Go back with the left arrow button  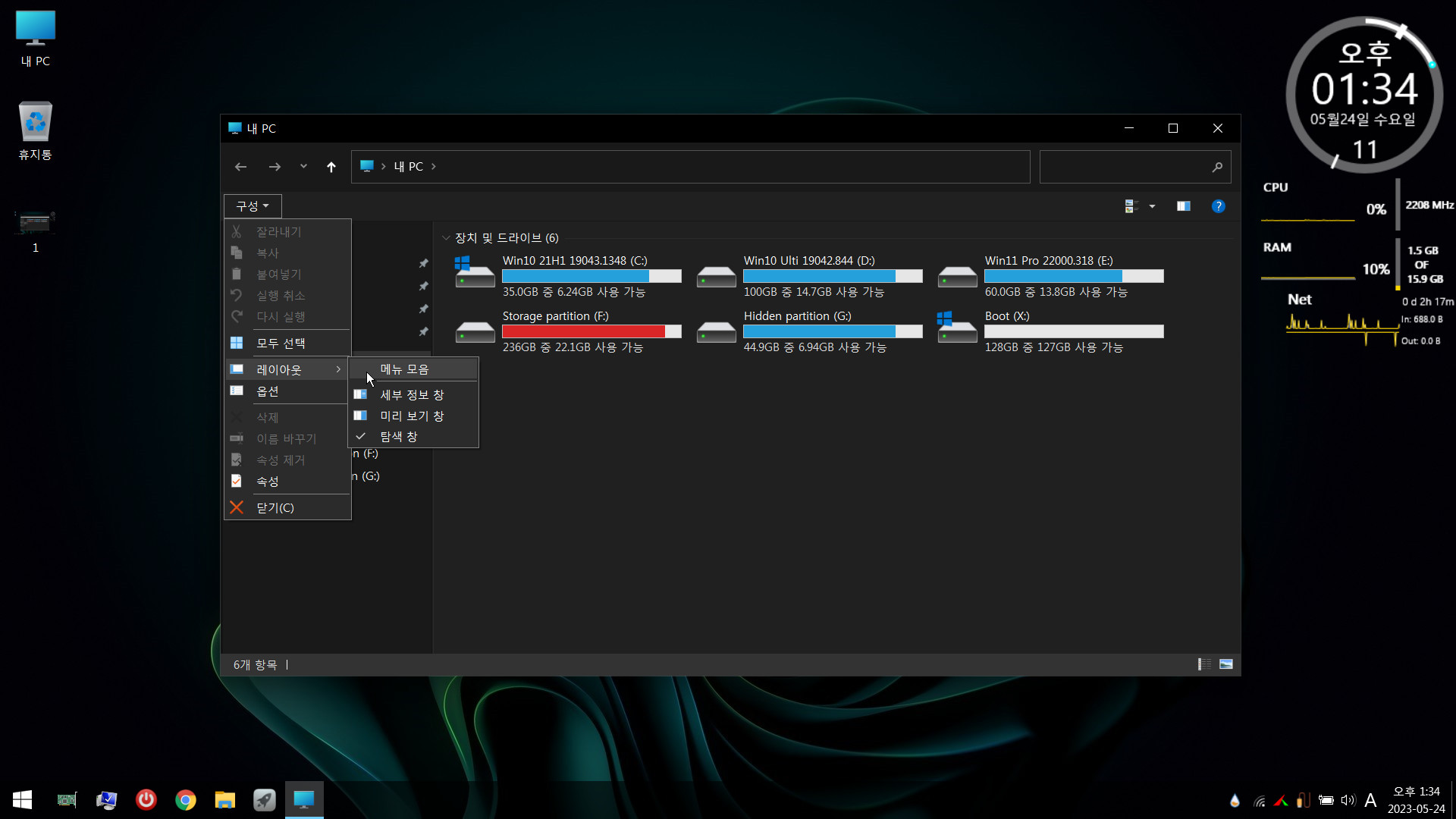[240, 167]
